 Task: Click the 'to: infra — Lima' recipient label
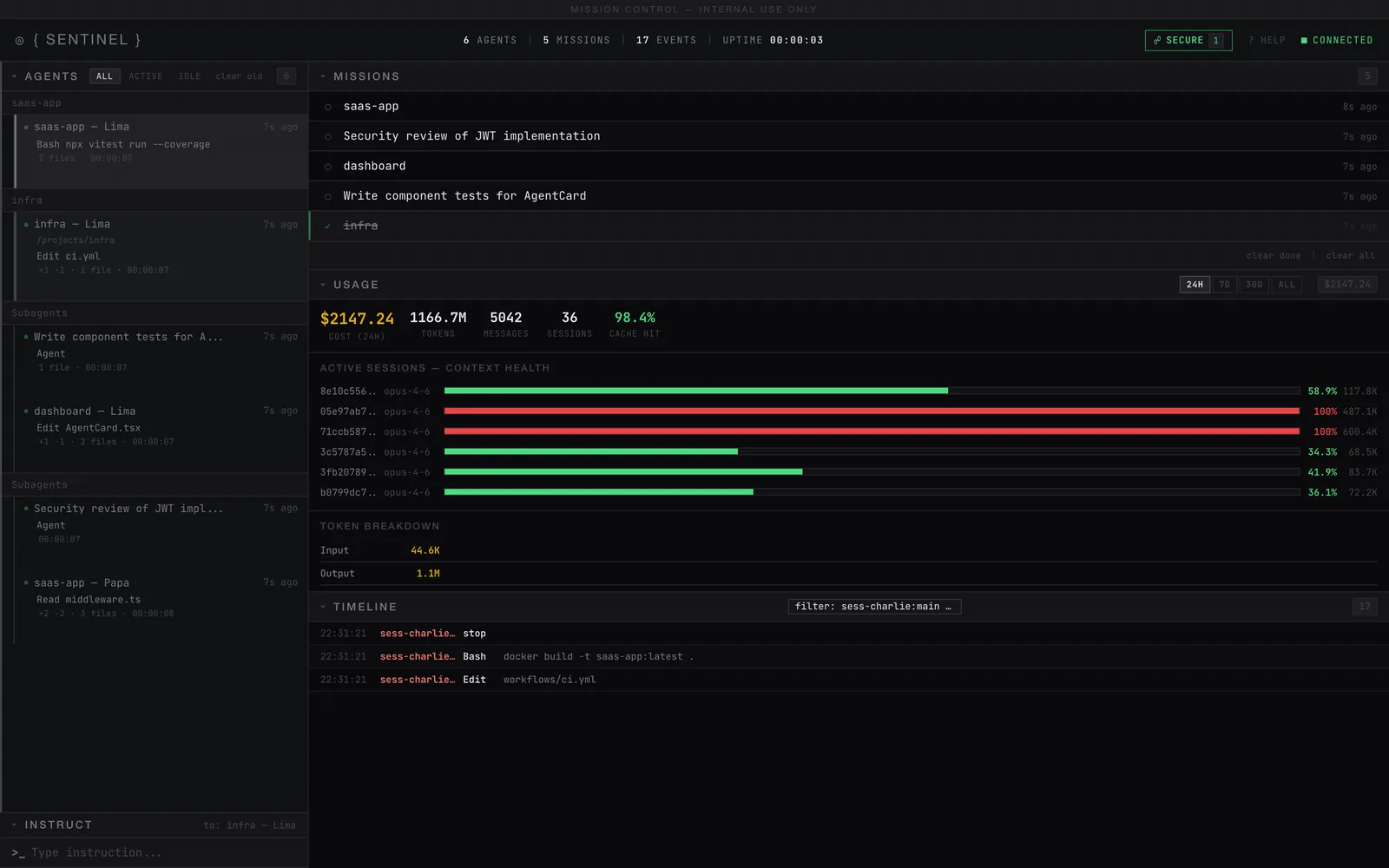250,825
